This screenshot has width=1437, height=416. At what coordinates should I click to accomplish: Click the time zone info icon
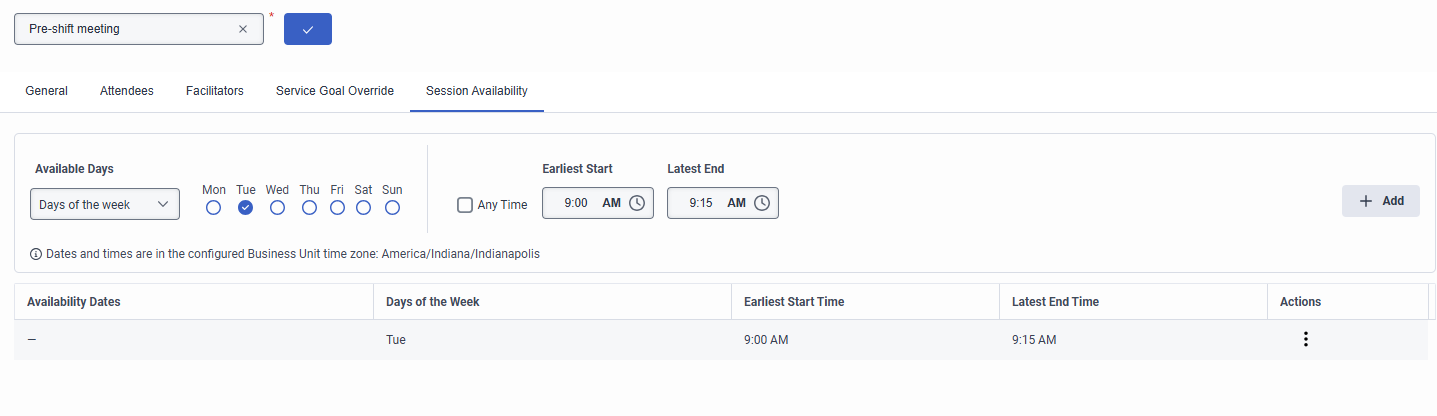[37, 254]
